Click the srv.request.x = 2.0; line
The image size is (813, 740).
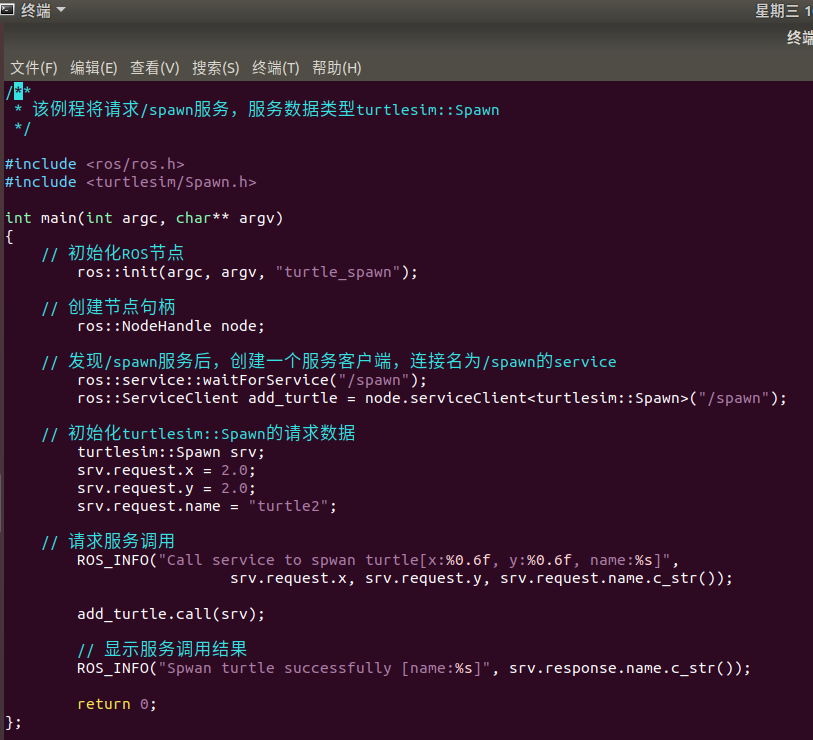(166, 470)
